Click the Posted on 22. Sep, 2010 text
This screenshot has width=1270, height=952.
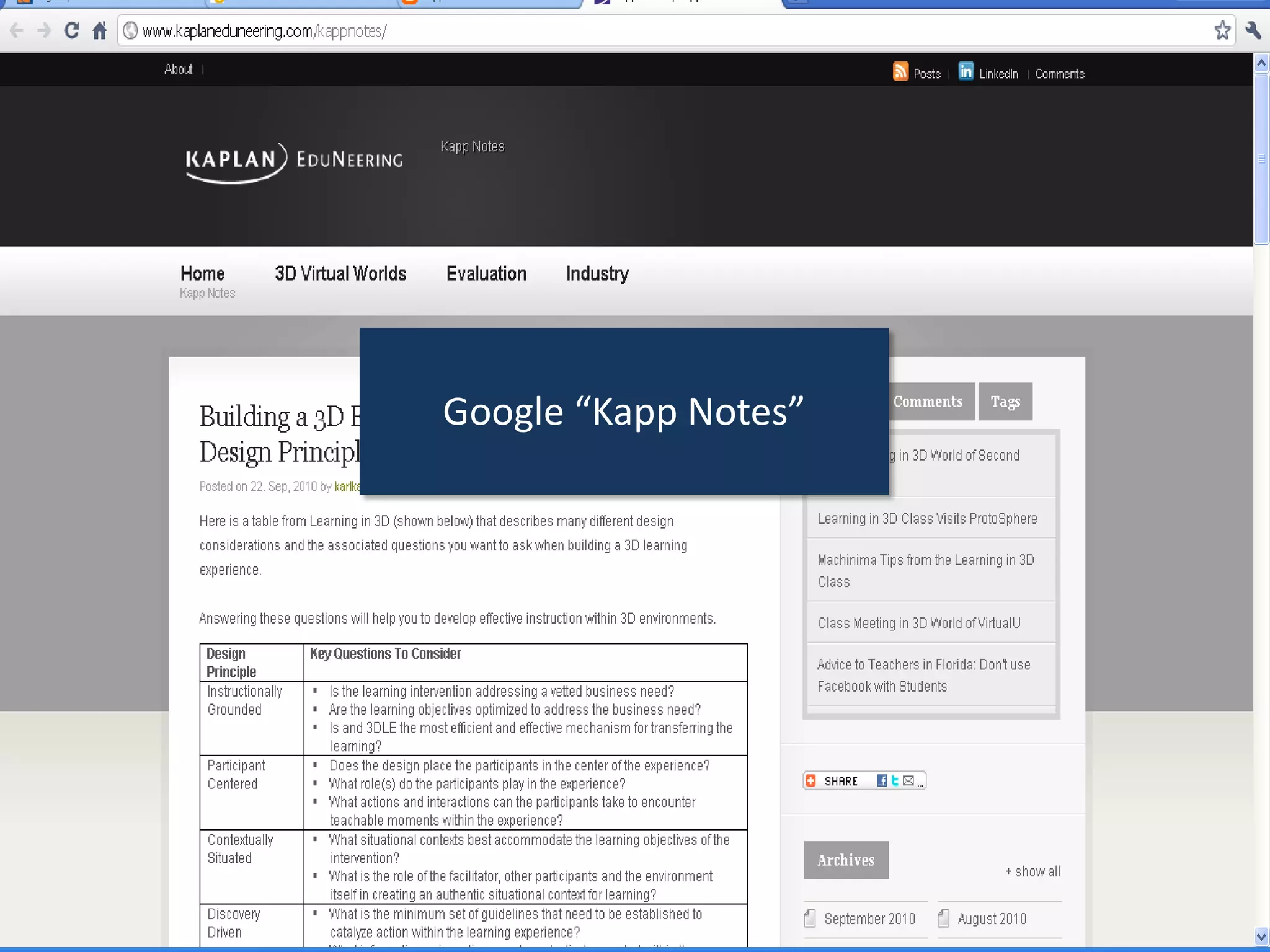point(258,487)
